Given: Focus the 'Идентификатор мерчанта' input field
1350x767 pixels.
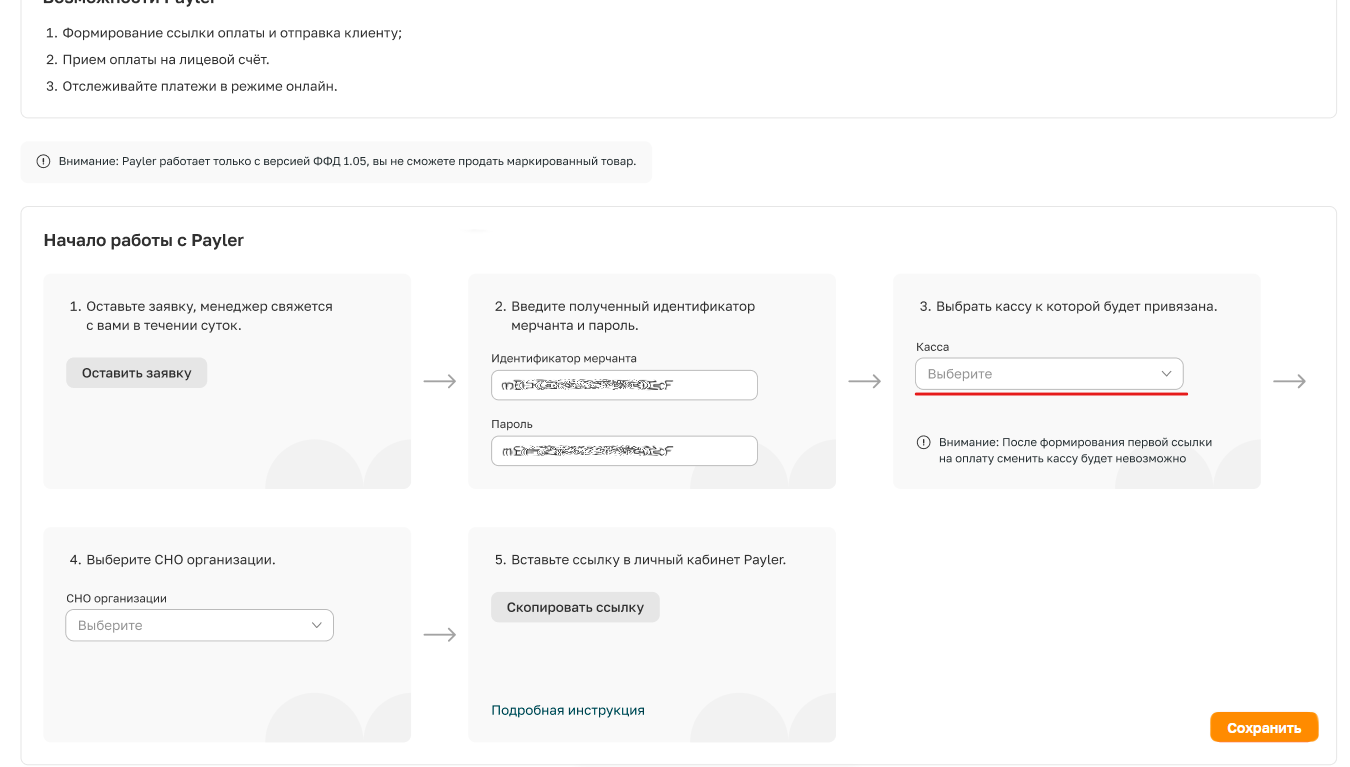Looking at the screenshot, I should [624, 385].
